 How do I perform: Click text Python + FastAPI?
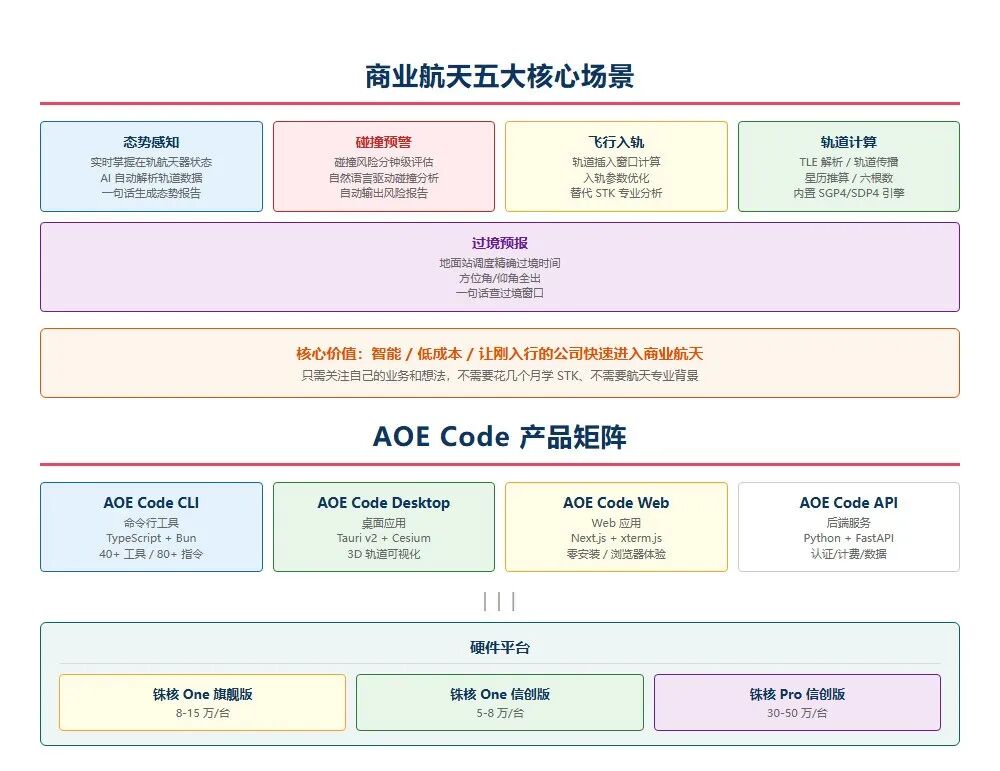point(848,538)
